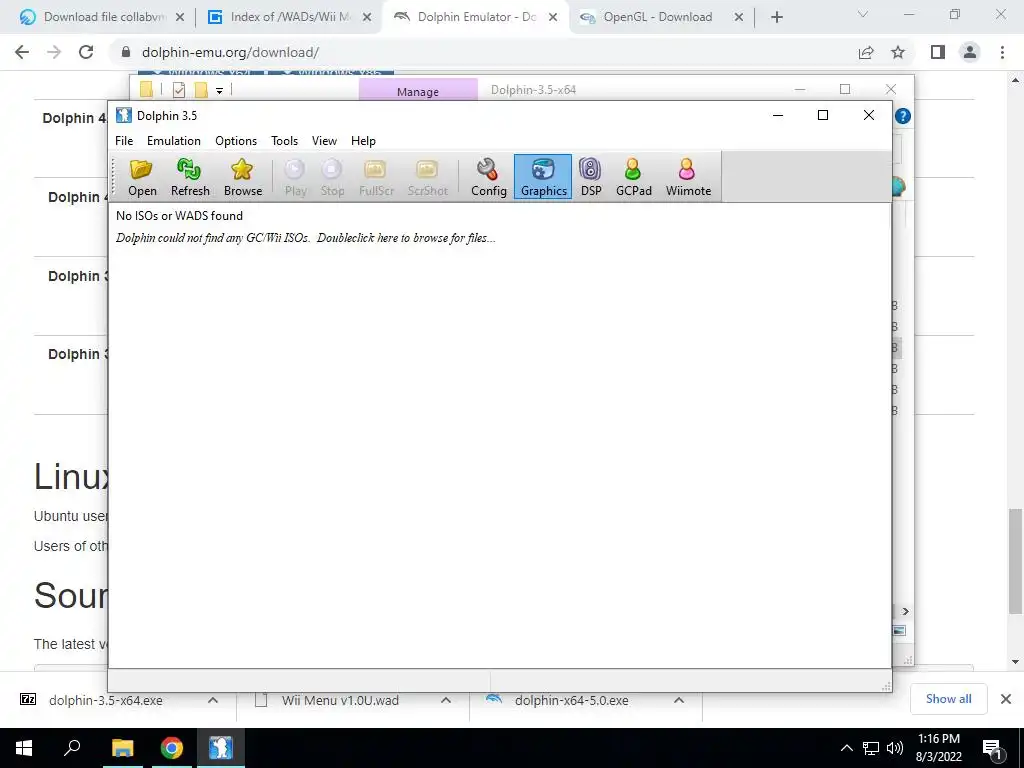Close the Chrome downloads bar
1024x768 pixels.
1006,699
